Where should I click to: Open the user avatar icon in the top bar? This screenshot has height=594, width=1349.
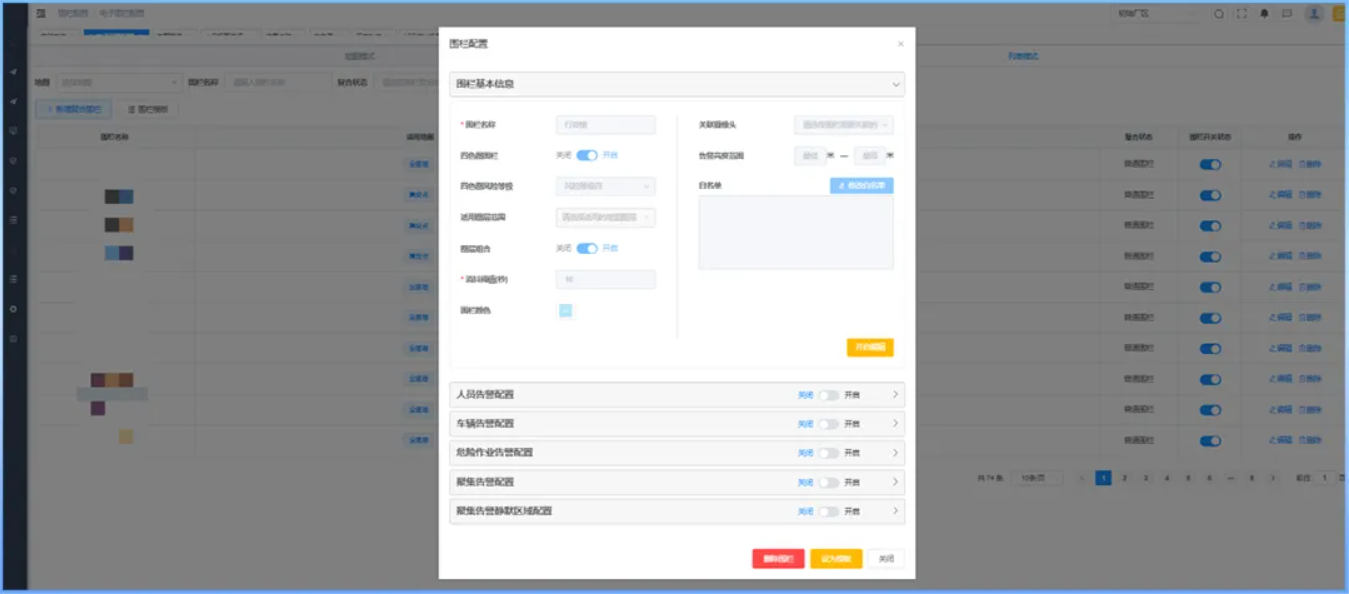click(1314, 14)
